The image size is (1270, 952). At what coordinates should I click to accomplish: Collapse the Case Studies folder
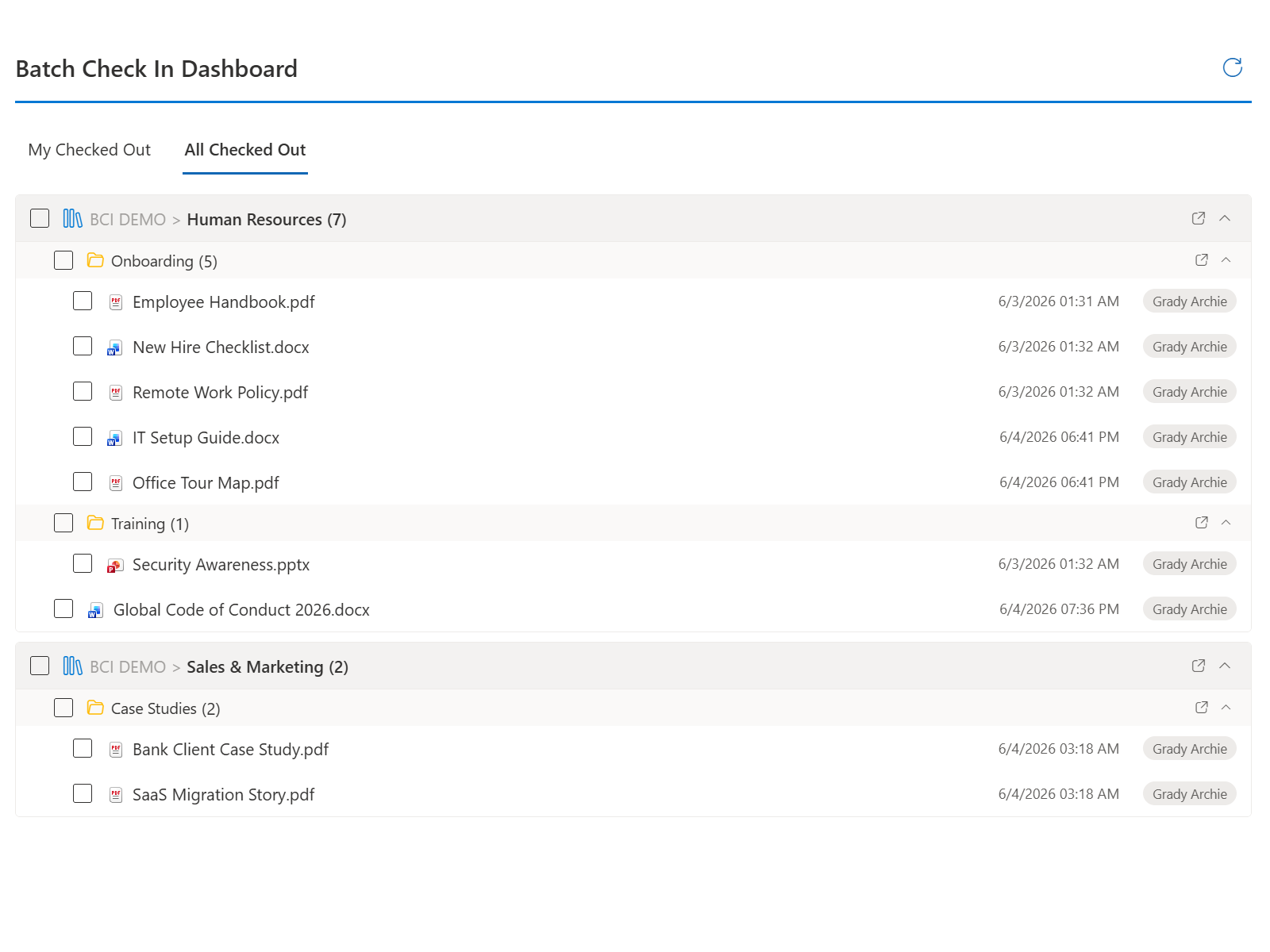[1226, 707]
